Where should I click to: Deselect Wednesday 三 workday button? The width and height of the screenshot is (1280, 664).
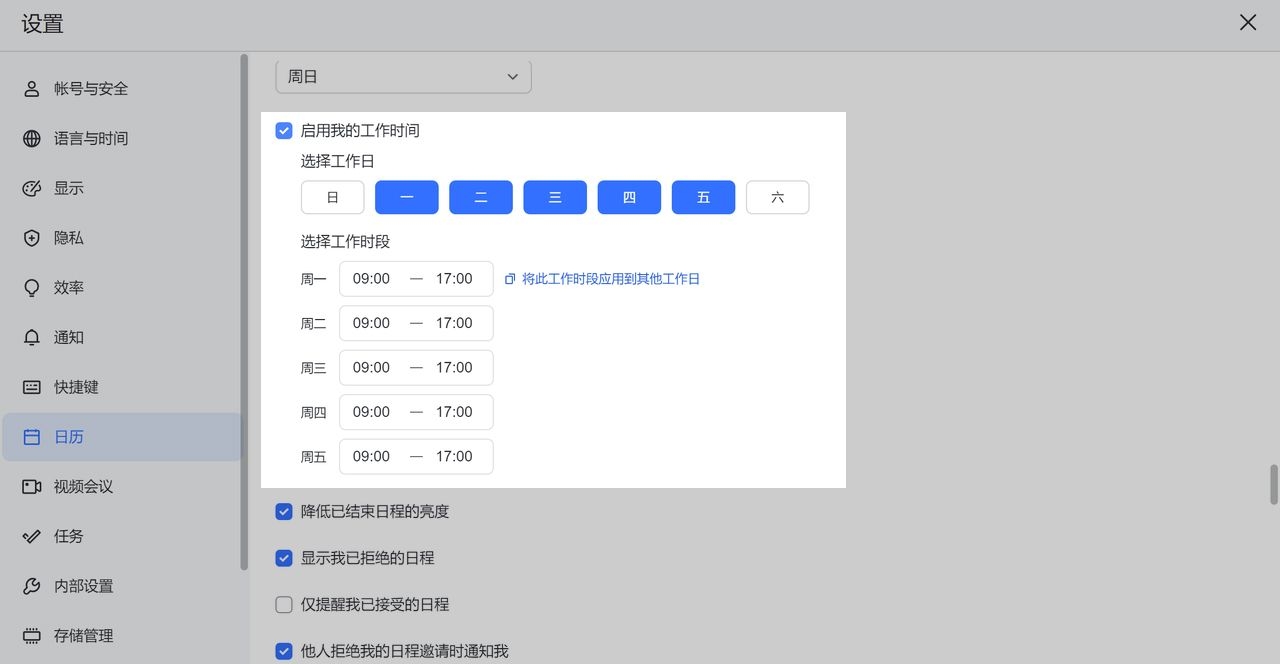point(555,197)
